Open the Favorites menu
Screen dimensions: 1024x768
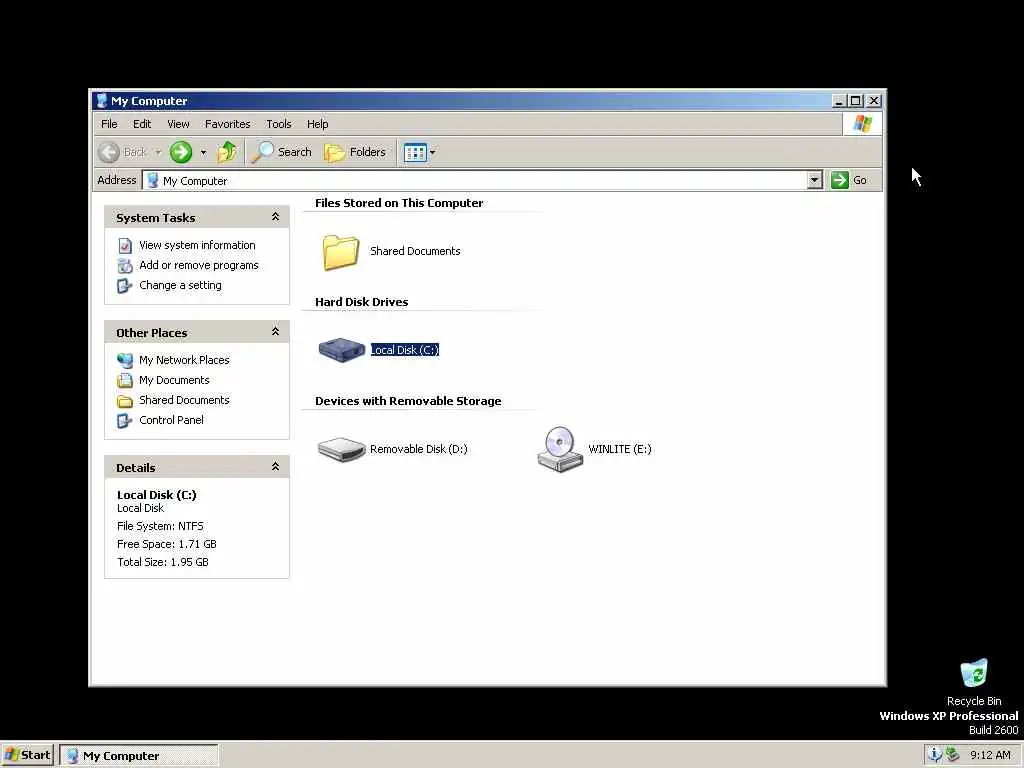coord(227,124)
